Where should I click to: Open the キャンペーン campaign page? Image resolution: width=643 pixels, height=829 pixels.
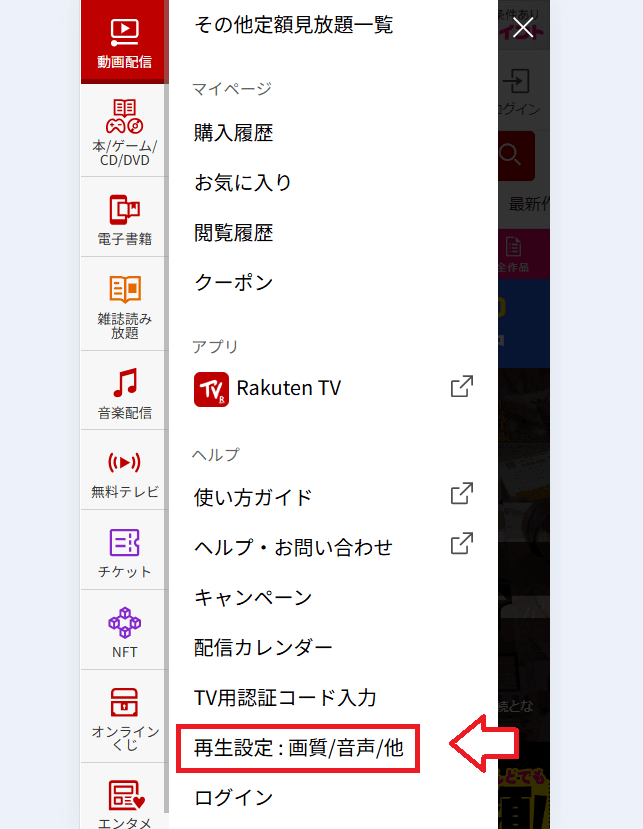click(x=253, y=597)
